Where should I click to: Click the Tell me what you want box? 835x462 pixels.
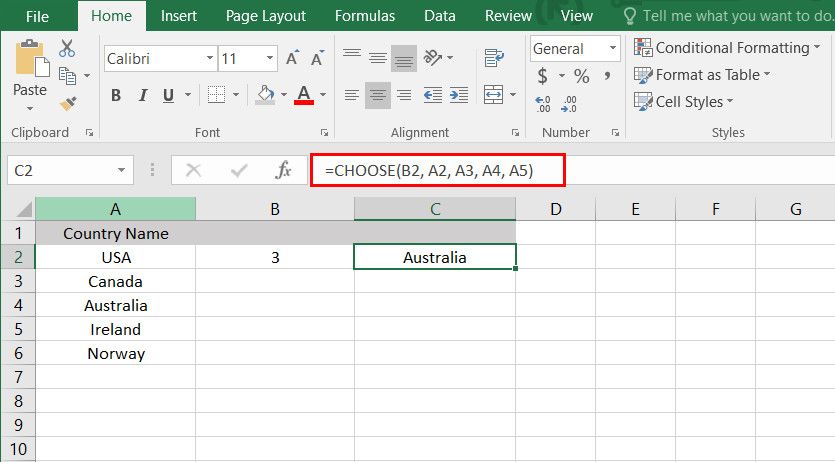point(728,16)
